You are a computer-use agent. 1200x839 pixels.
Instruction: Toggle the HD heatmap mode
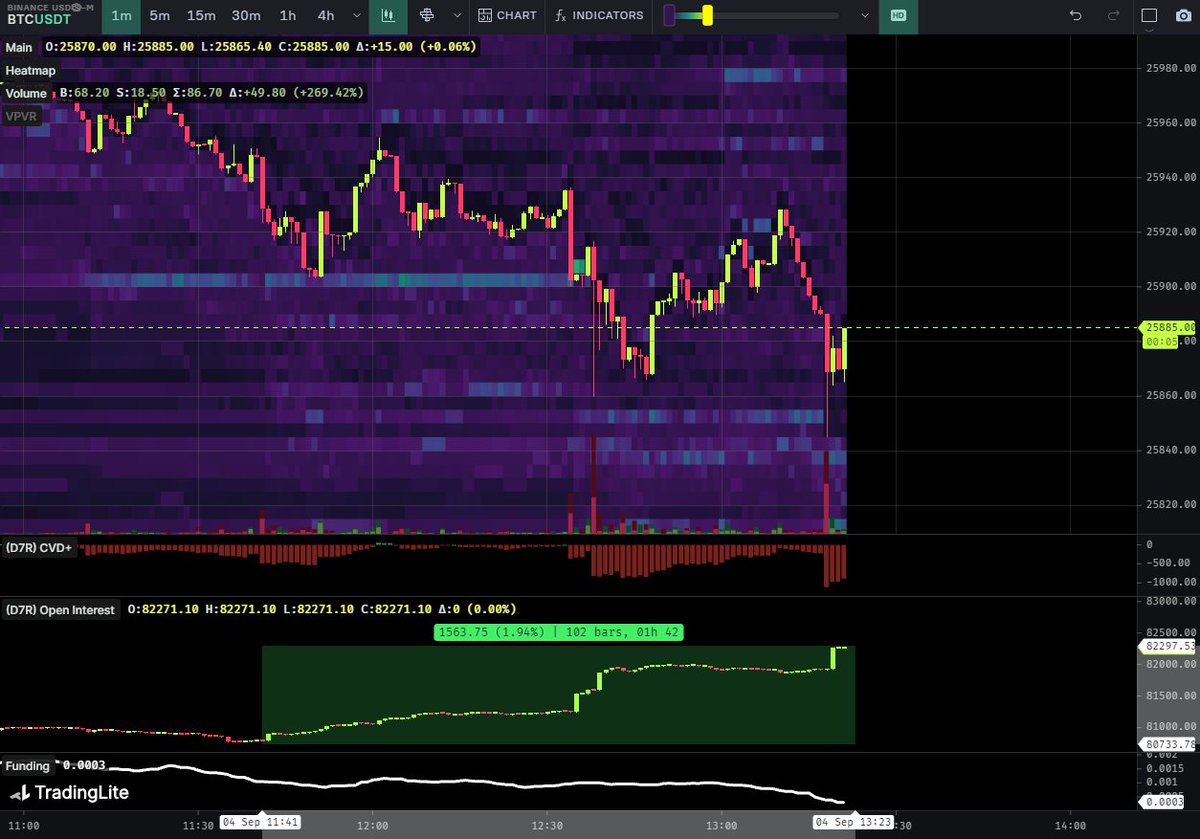coord(898,16)
